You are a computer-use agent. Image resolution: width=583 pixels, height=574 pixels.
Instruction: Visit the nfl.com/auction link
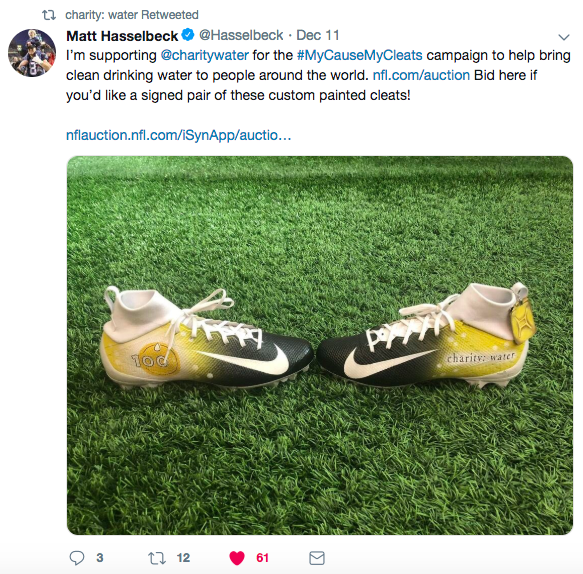tap(421, 75)
